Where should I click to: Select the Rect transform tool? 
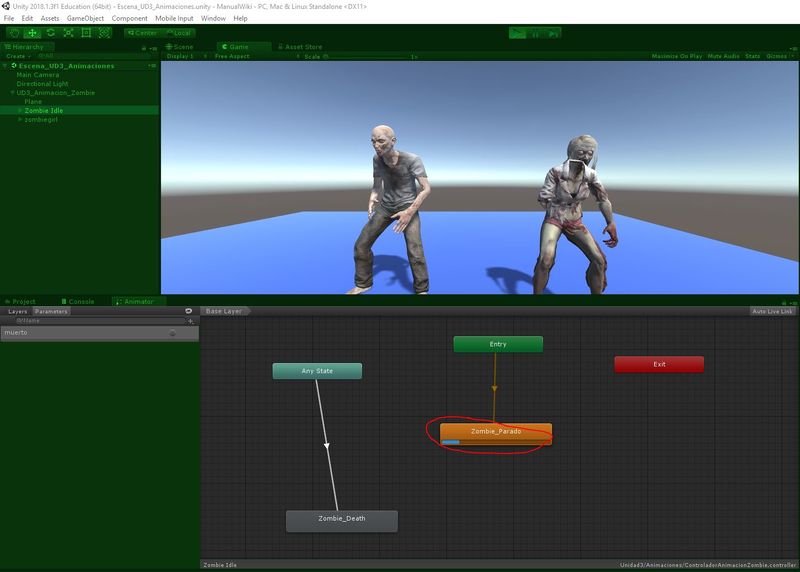86,33
